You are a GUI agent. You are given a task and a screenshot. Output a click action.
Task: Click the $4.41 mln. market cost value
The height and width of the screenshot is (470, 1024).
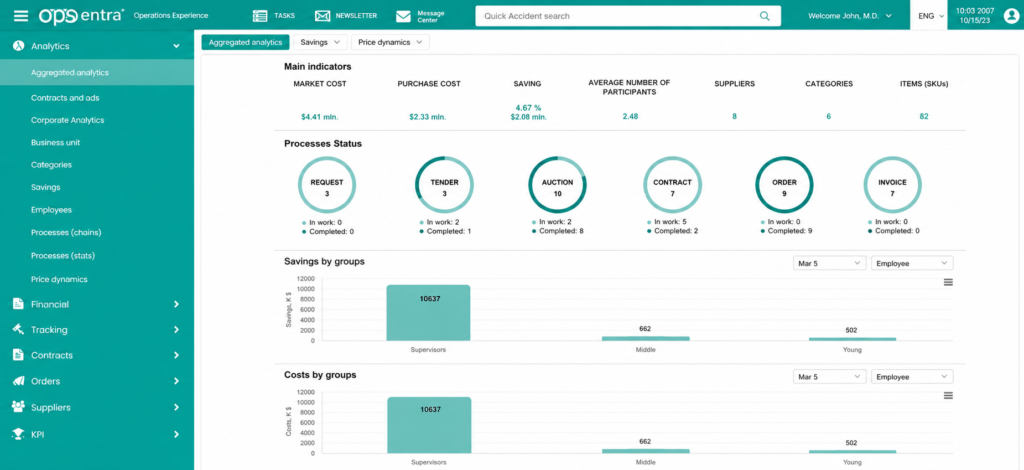(x=319, y=117)
